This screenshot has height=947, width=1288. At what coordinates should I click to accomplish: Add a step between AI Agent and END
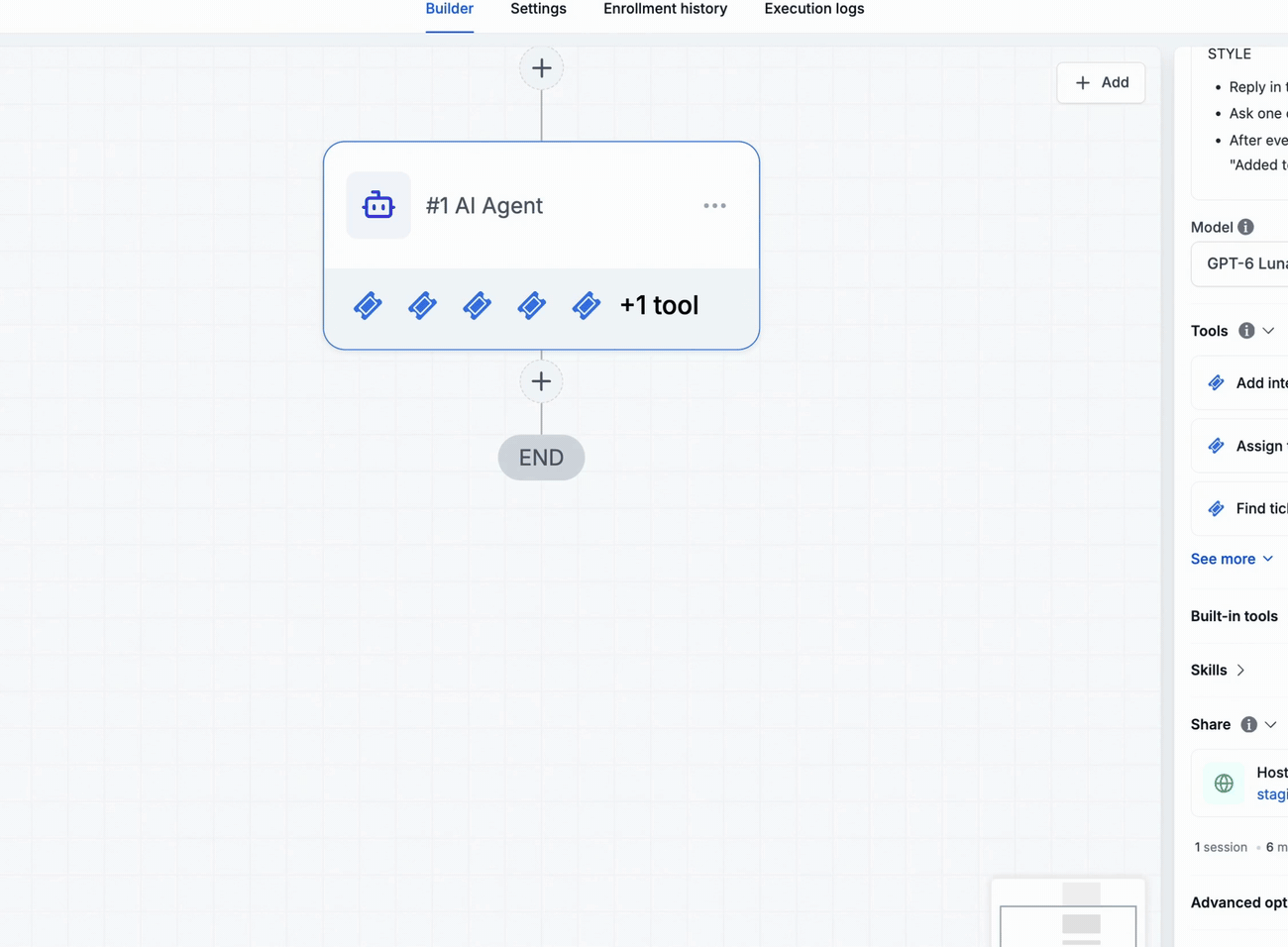pyautogui.click(x=541, y=381)
